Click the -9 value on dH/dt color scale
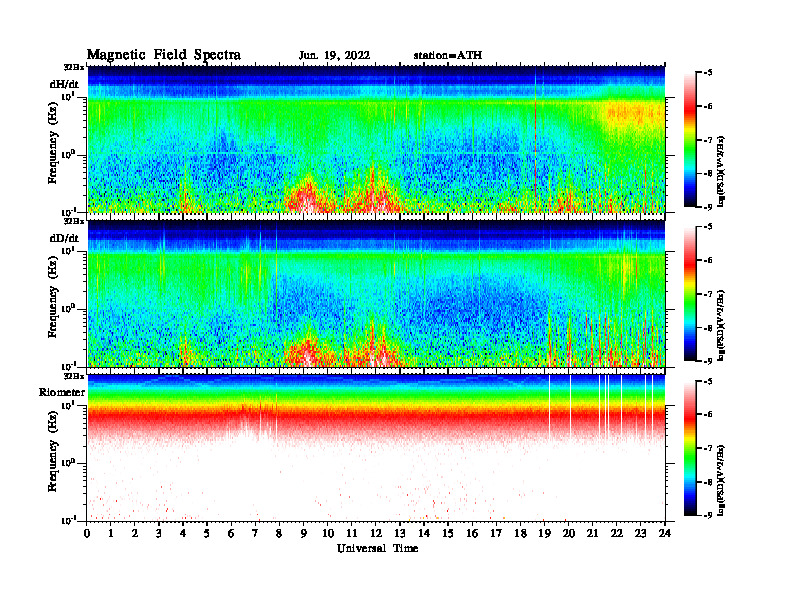This screenshot has height=612, width=792. [708, 207]
